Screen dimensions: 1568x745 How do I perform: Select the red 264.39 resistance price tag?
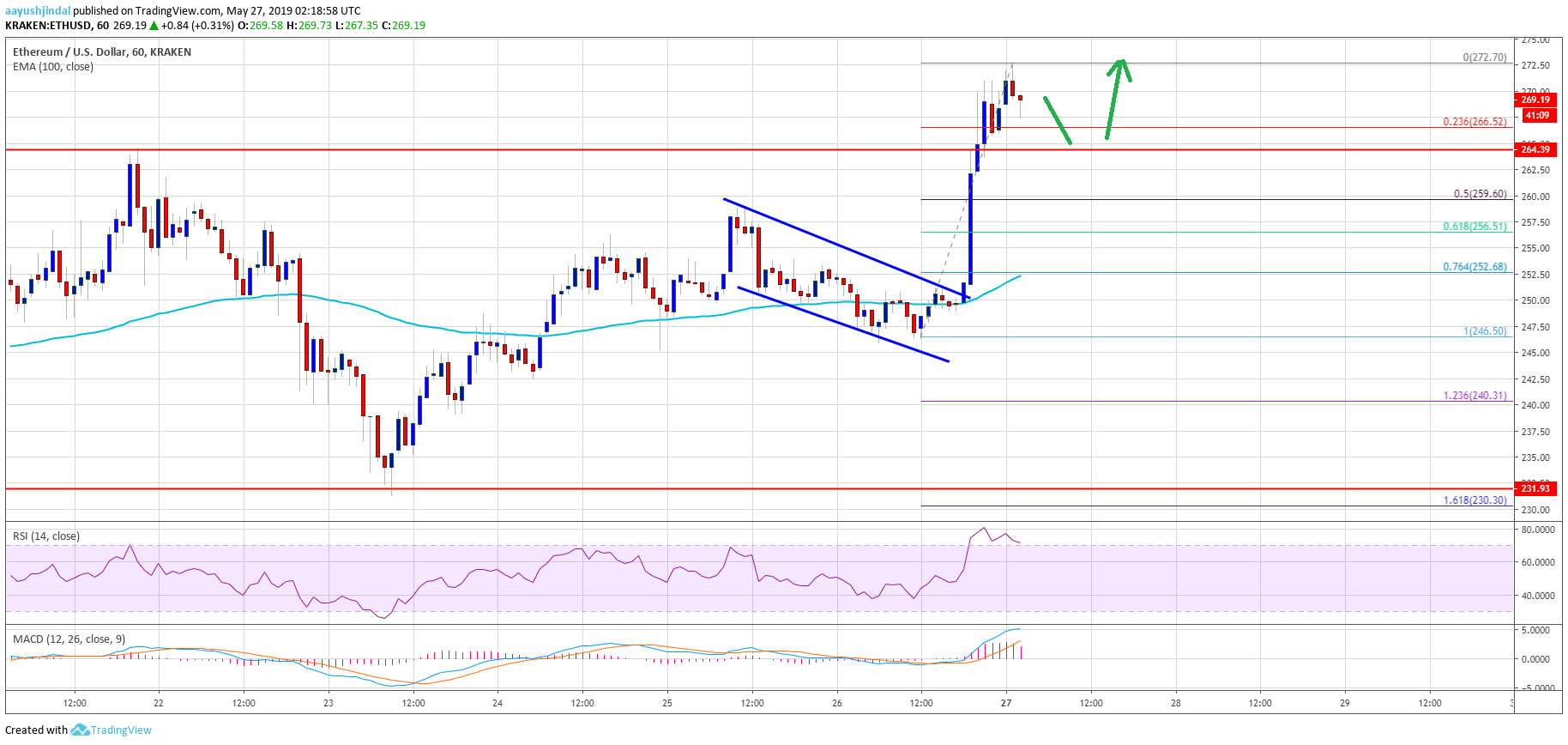click(1535, 149)
